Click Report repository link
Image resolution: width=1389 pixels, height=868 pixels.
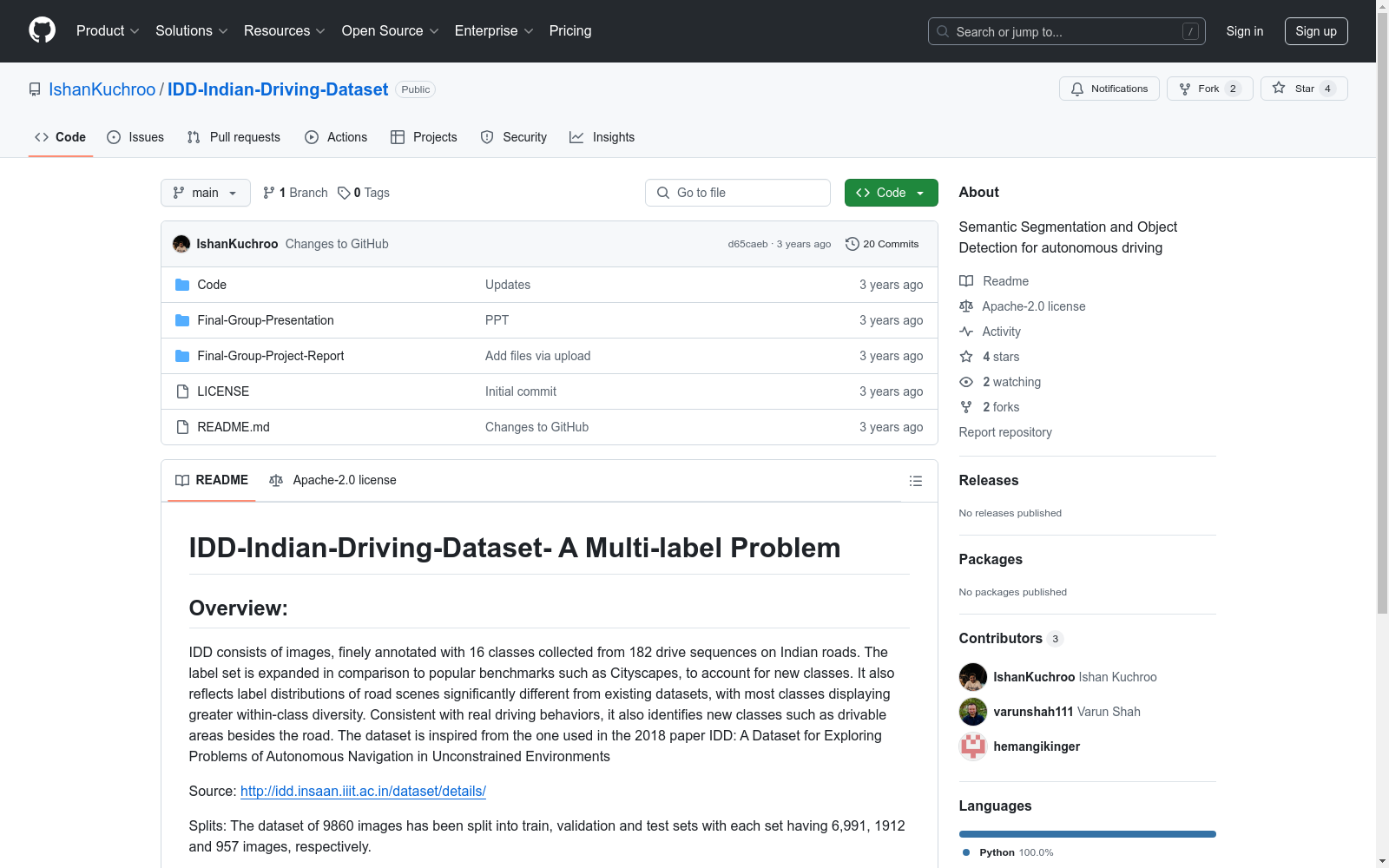coord(1005,432)
